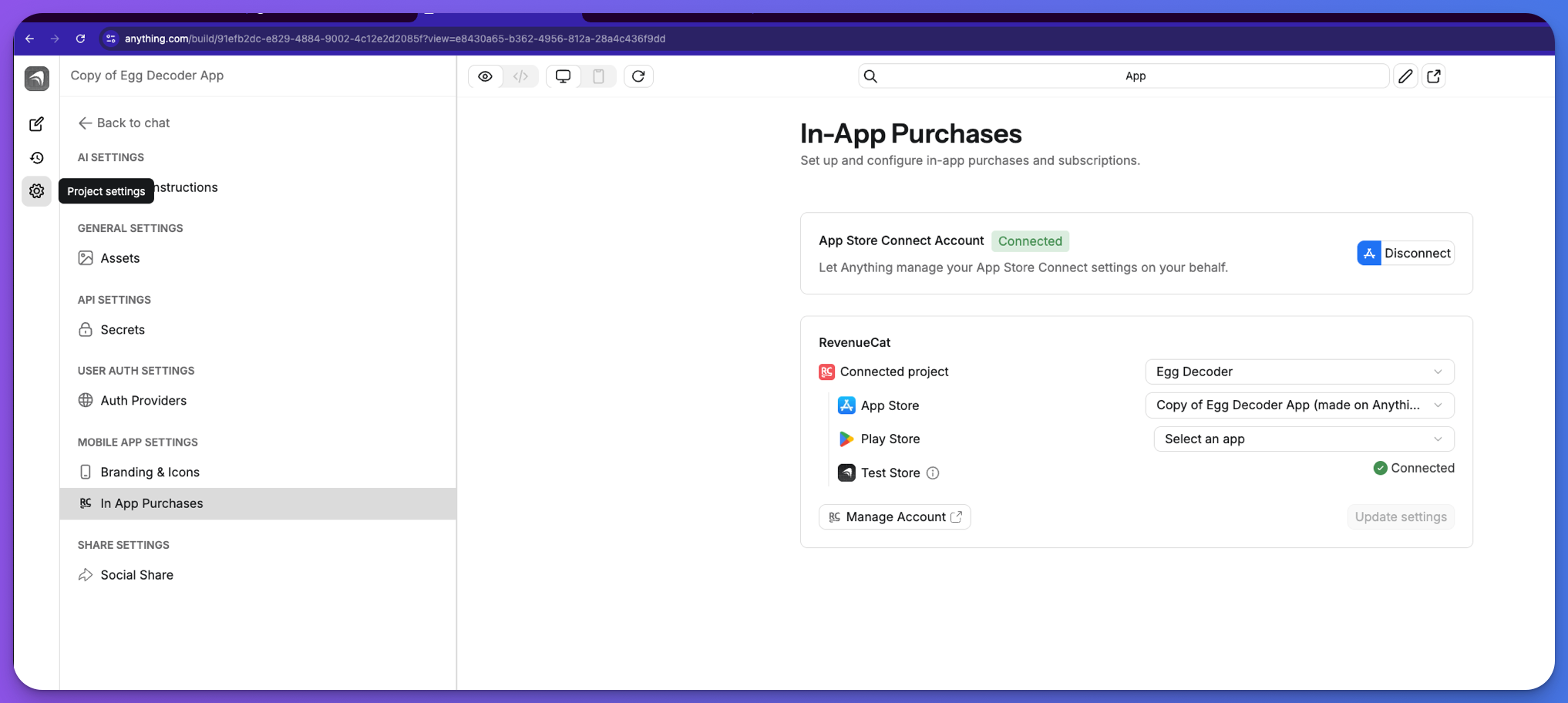Select mobile preview mode
1568x703 pixels.
tap(598, 76)
